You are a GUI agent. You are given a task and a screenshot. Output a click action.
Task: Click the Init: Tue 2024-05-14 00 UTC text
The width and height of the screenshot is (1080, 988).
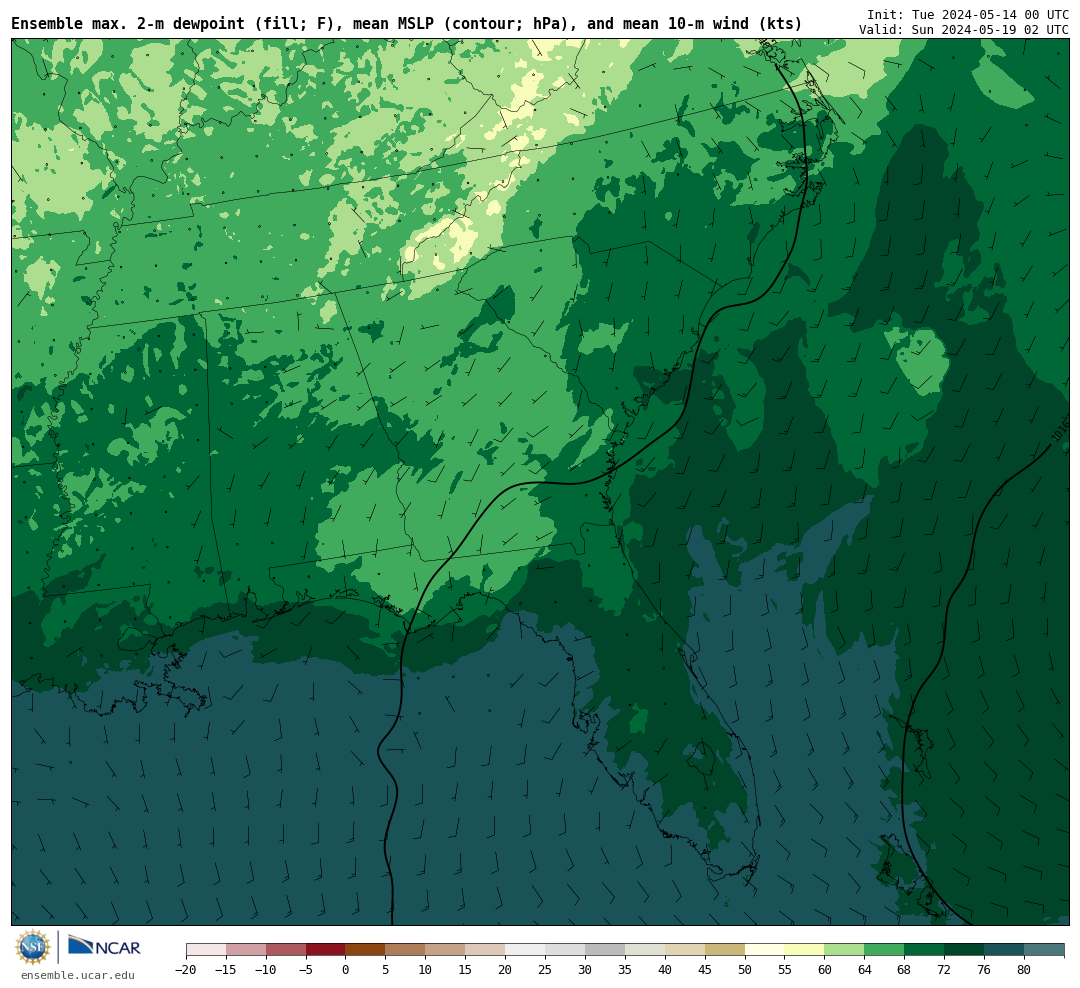(968, 14)
